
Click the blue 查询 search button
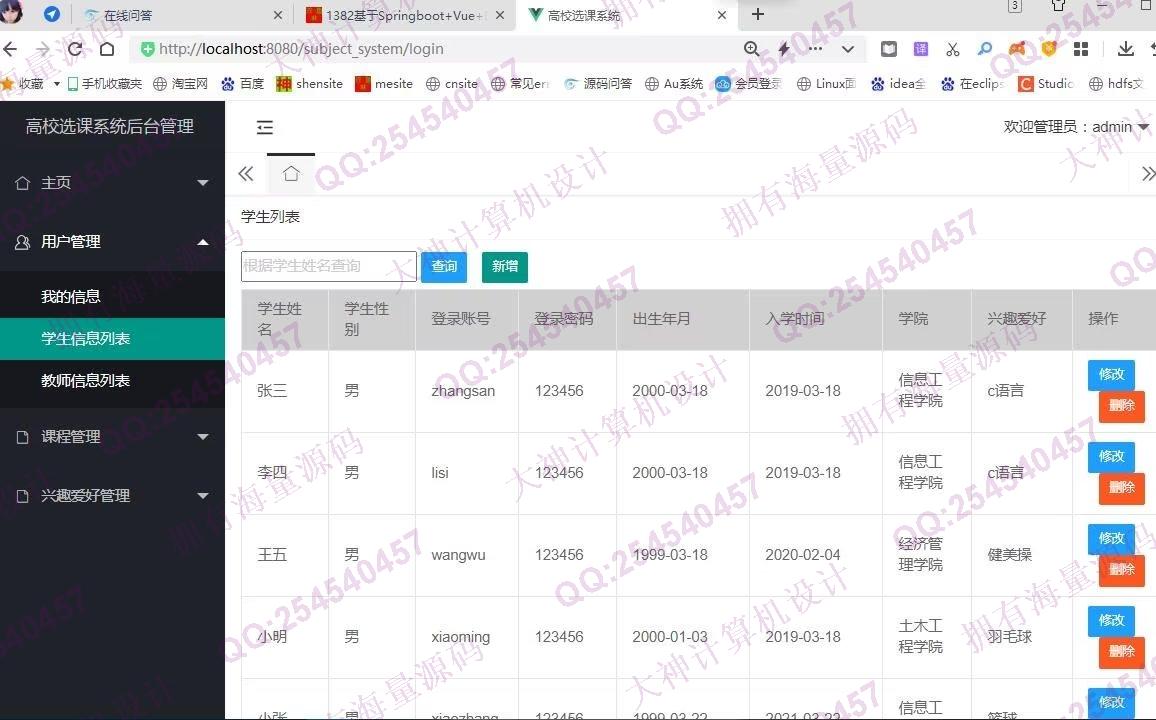(x=444, y=266)
